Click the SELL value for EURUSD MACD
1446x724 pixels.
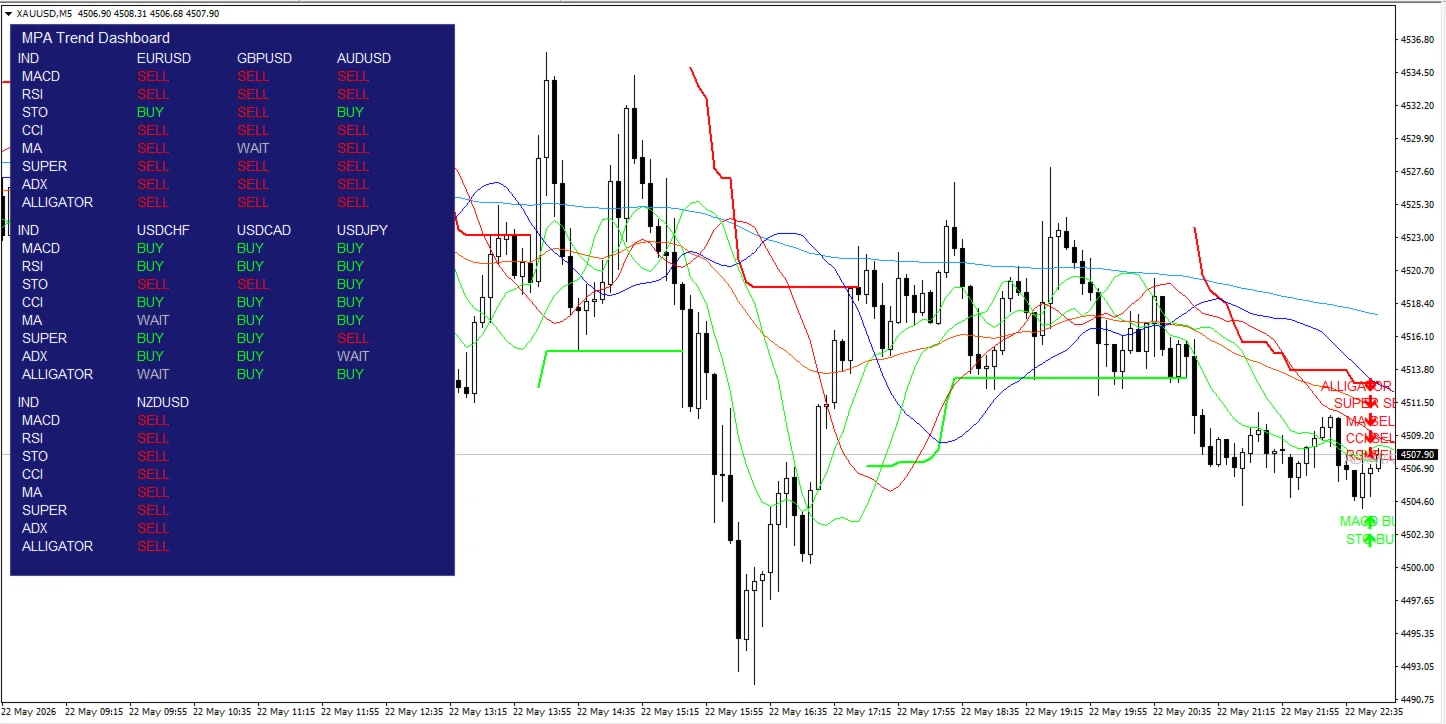[153, 76]
